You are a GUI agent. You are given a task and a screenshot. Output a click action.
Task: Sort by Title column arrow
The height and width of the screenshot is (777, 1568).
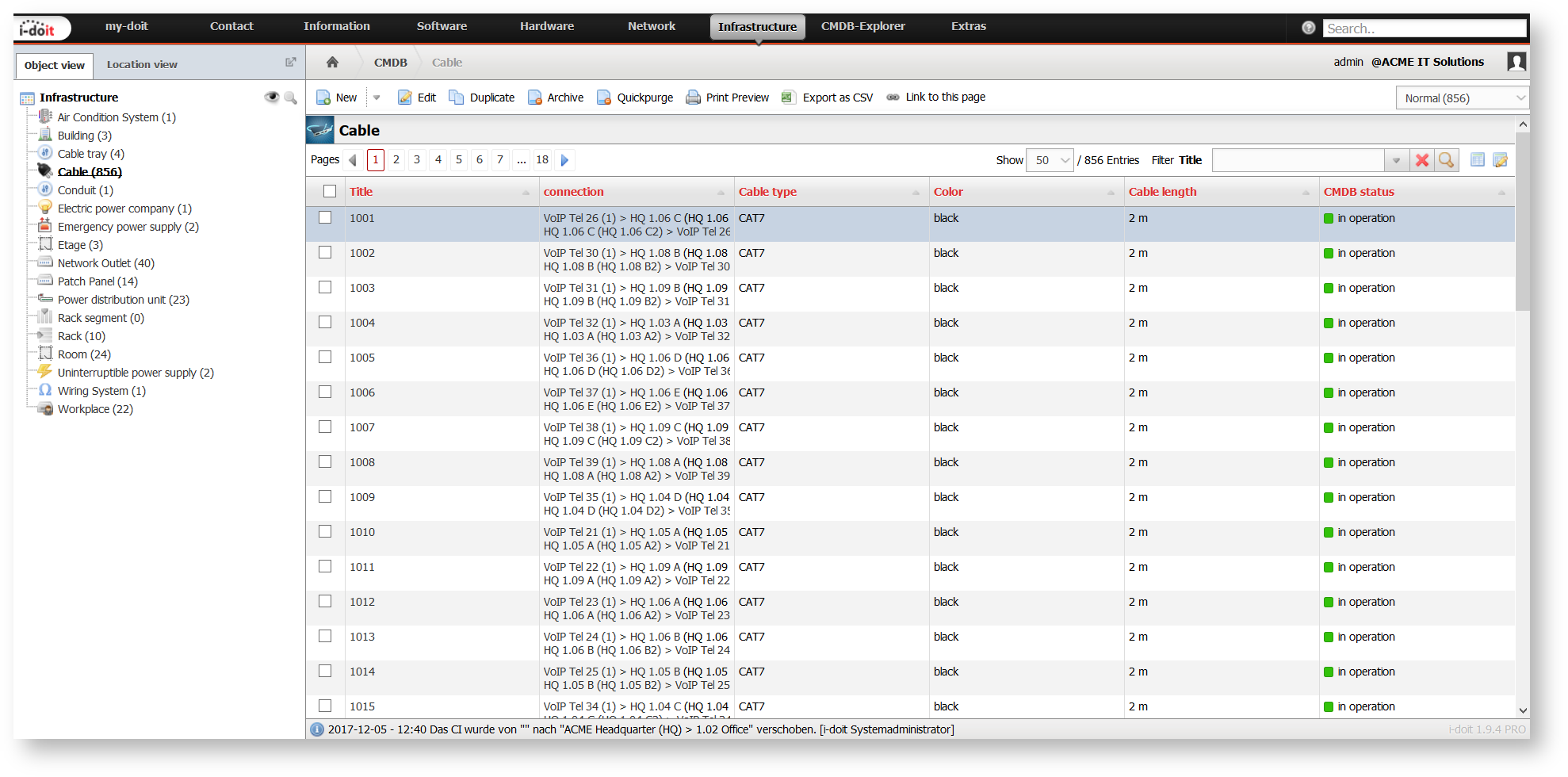click(x=526, y=193)
